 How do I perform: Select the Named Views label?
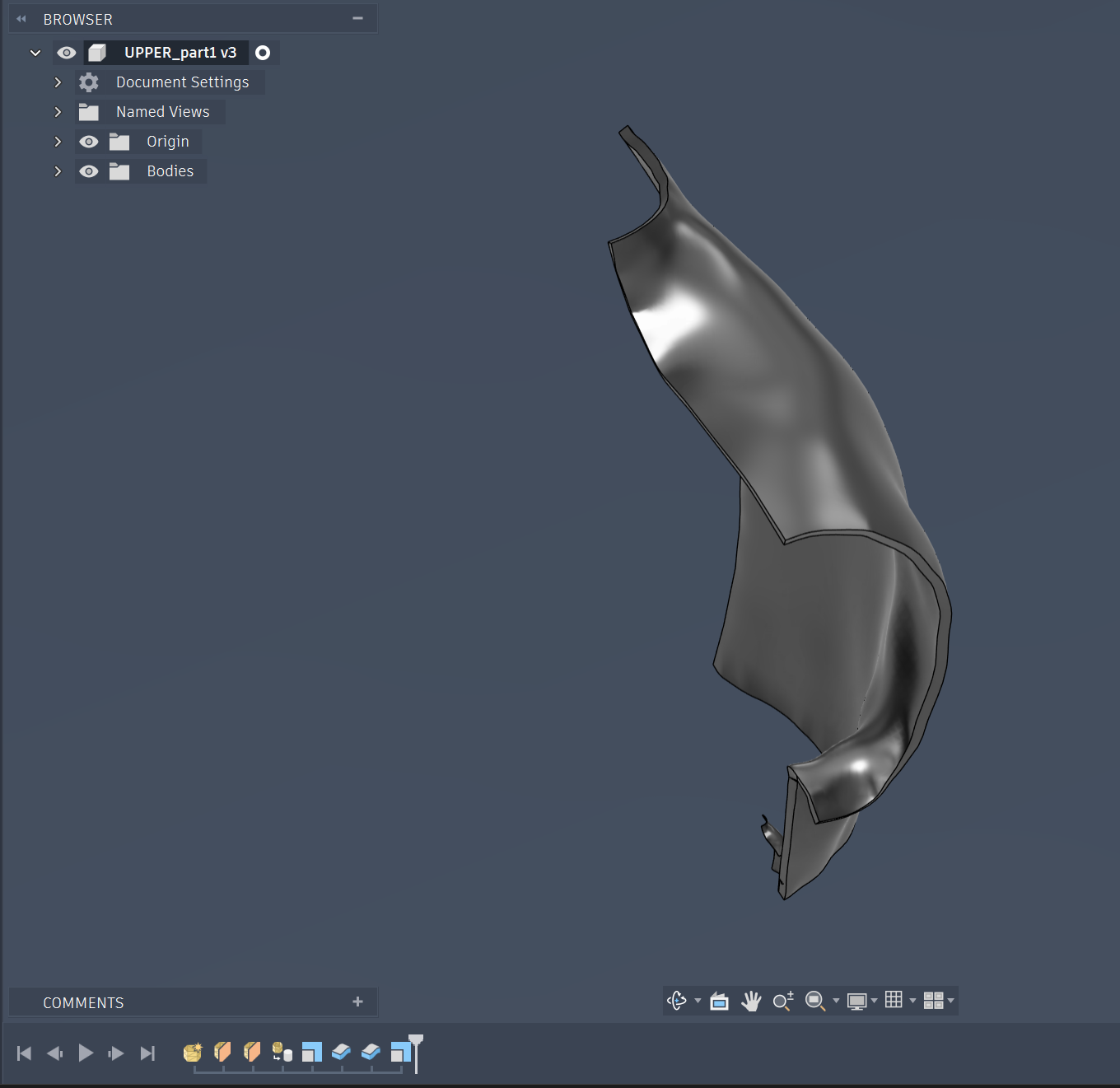click(x=162, y=112)
